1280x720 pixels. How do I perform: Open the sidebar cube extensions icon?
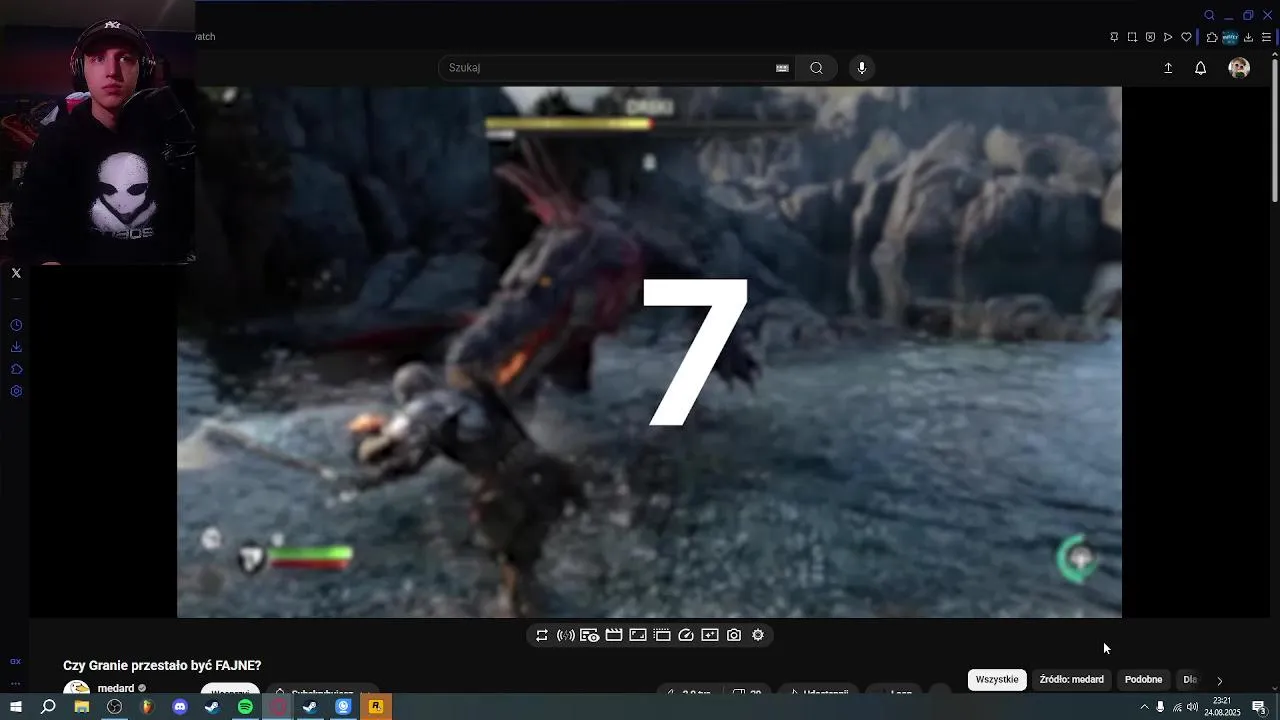(x=16, y=369)
